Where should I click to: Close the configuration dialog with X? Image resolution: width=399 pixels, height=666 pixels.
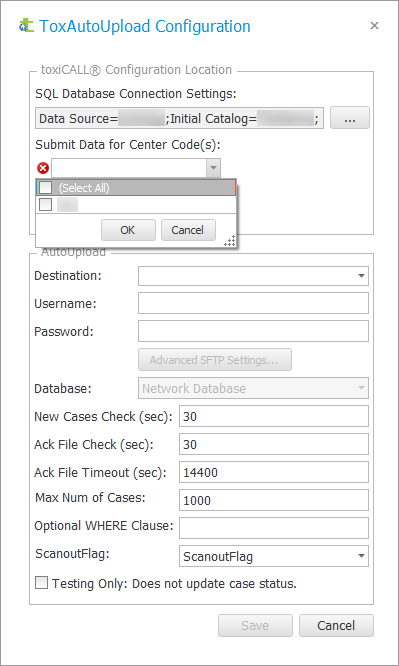(x=374, y=25)
